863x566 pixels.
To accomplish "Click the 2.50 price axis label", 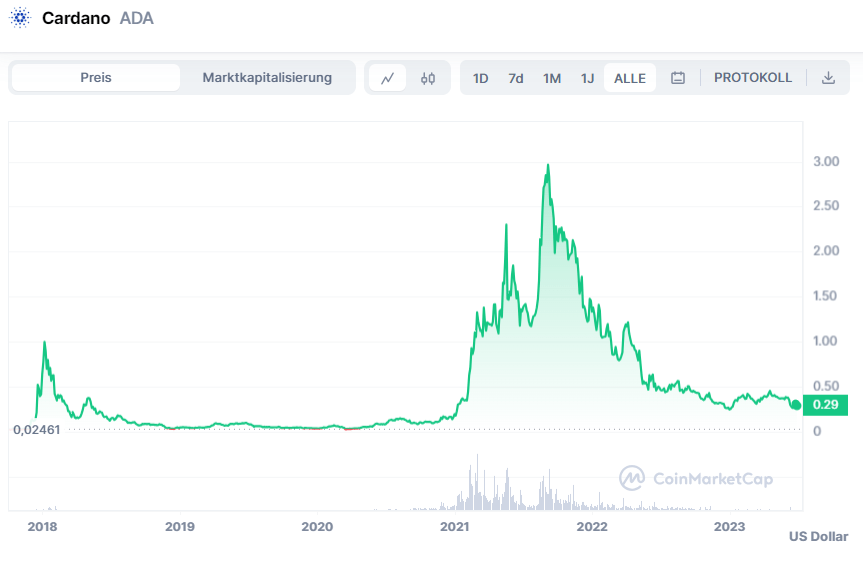I will point(826,206).
